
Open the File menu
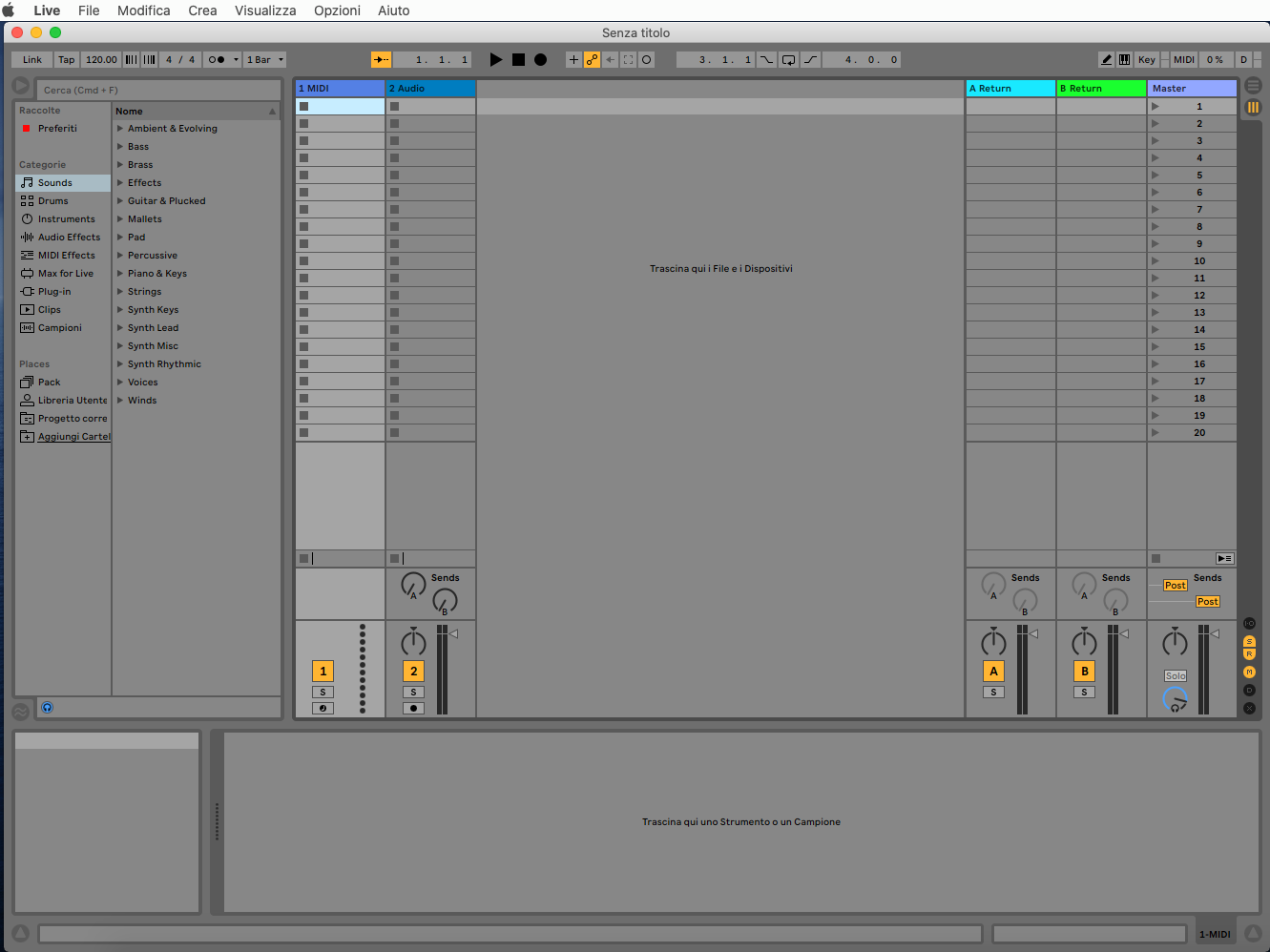click(x=89, y=10)
